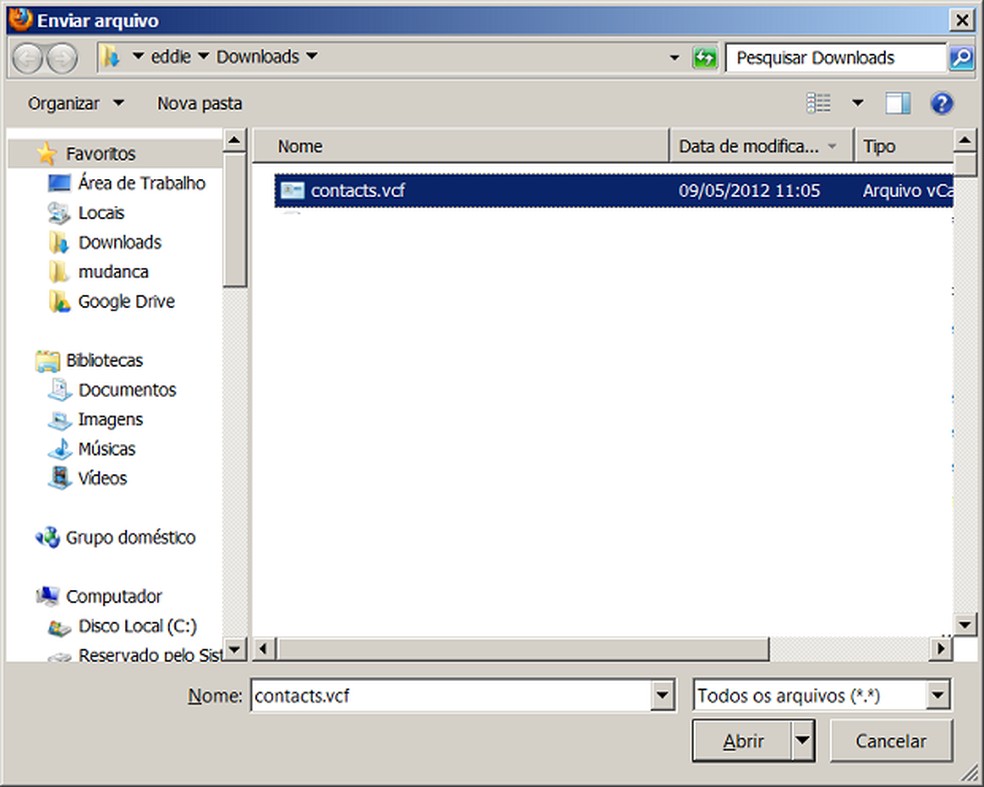Select Downloads in Favoritos list

(120, 242)
